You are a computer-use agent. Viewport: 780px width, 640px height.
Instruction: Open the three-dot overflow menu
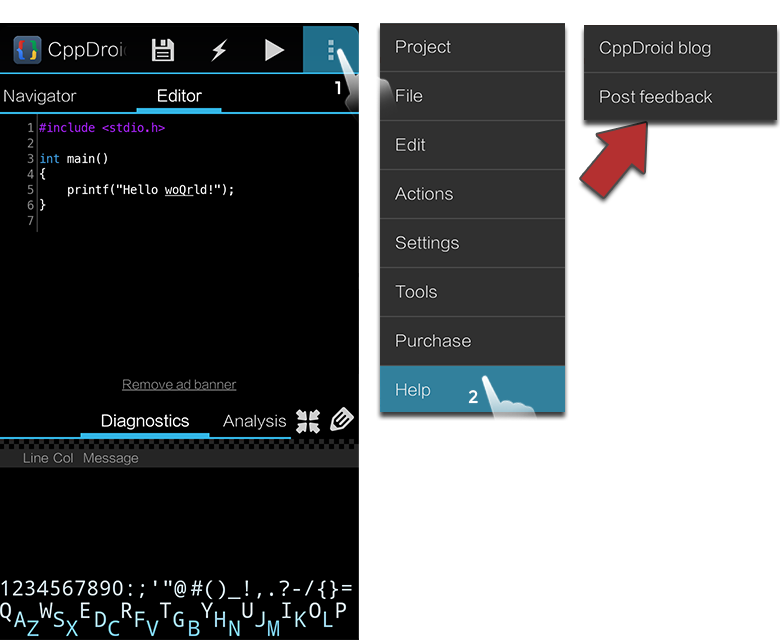(330, 50)
